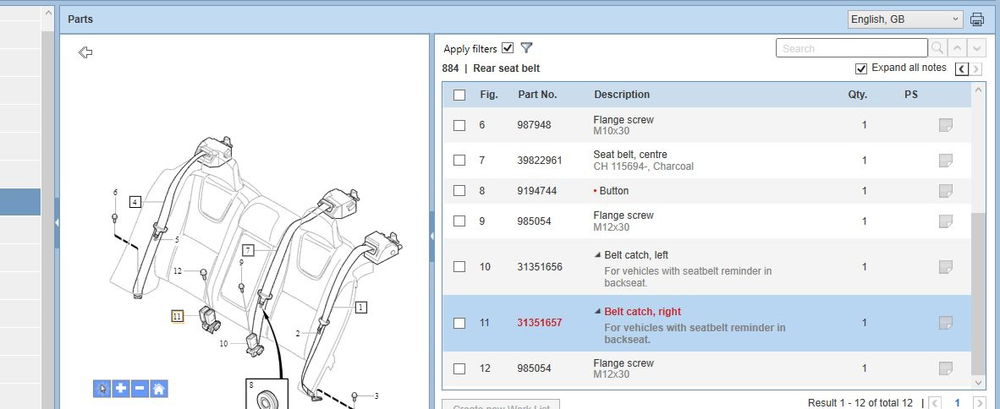Collapse the Belt catch, right note
Image resolution: width=1000 pixels, height=409 pixels.
click(x=598, y=312)
